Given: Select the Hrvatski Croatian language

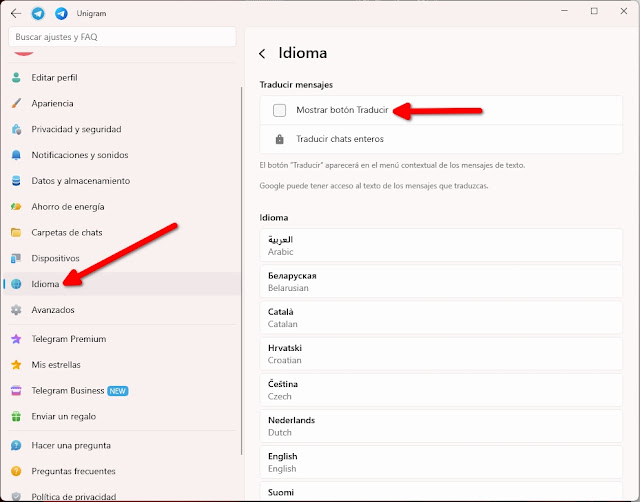Looking at the screenshot, I should pyautogui.click(x=441, y=354).
